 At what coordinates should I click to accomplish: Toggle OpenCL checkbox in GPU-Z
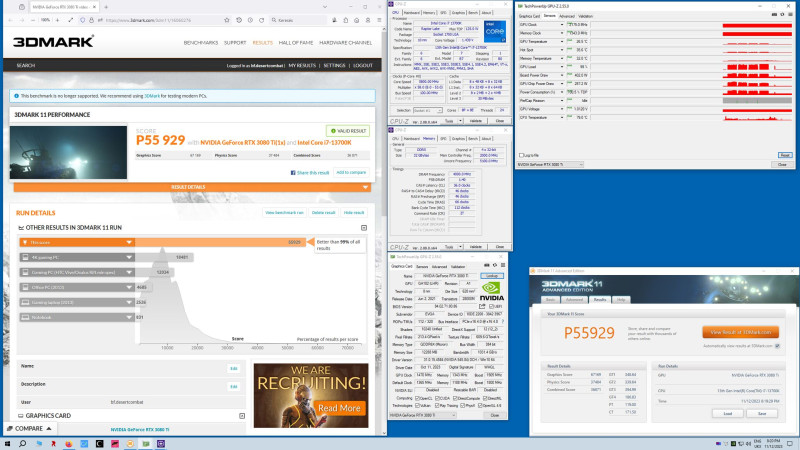(417, 398)
